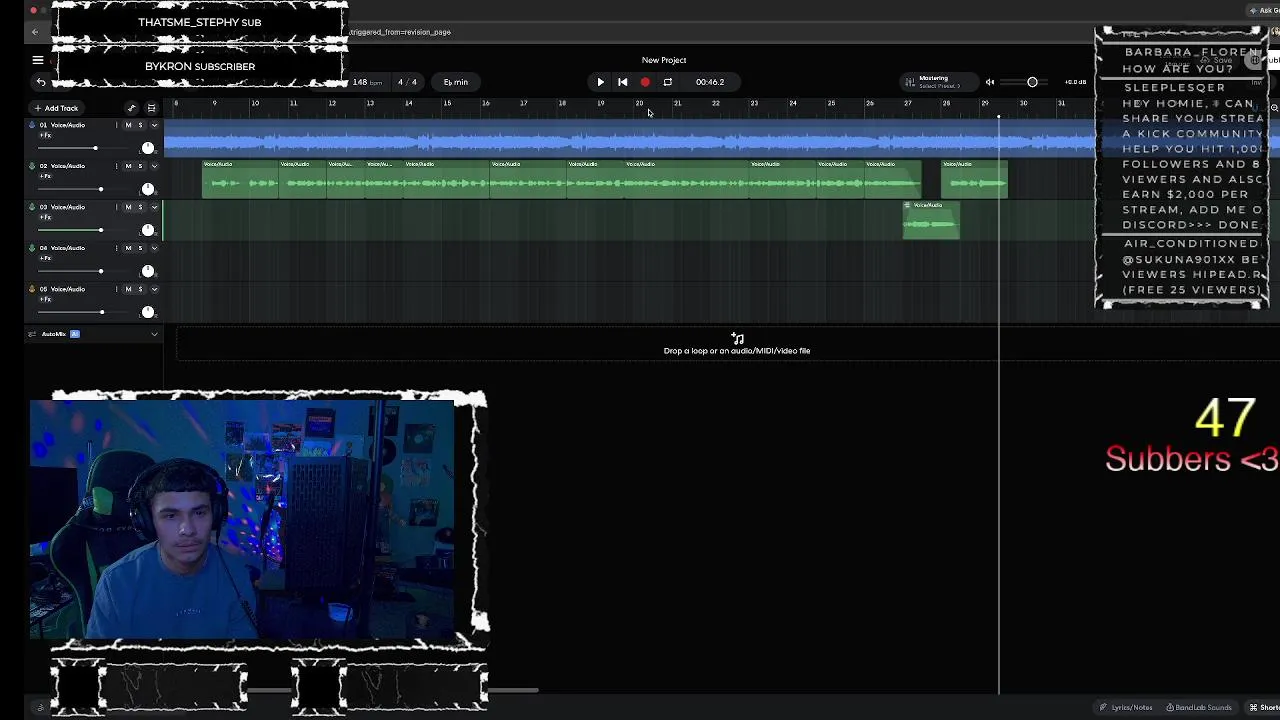The width and height of the screenshot is (1280, 720).
Task: Expand track 03 chevron
Action: (154, 207)
